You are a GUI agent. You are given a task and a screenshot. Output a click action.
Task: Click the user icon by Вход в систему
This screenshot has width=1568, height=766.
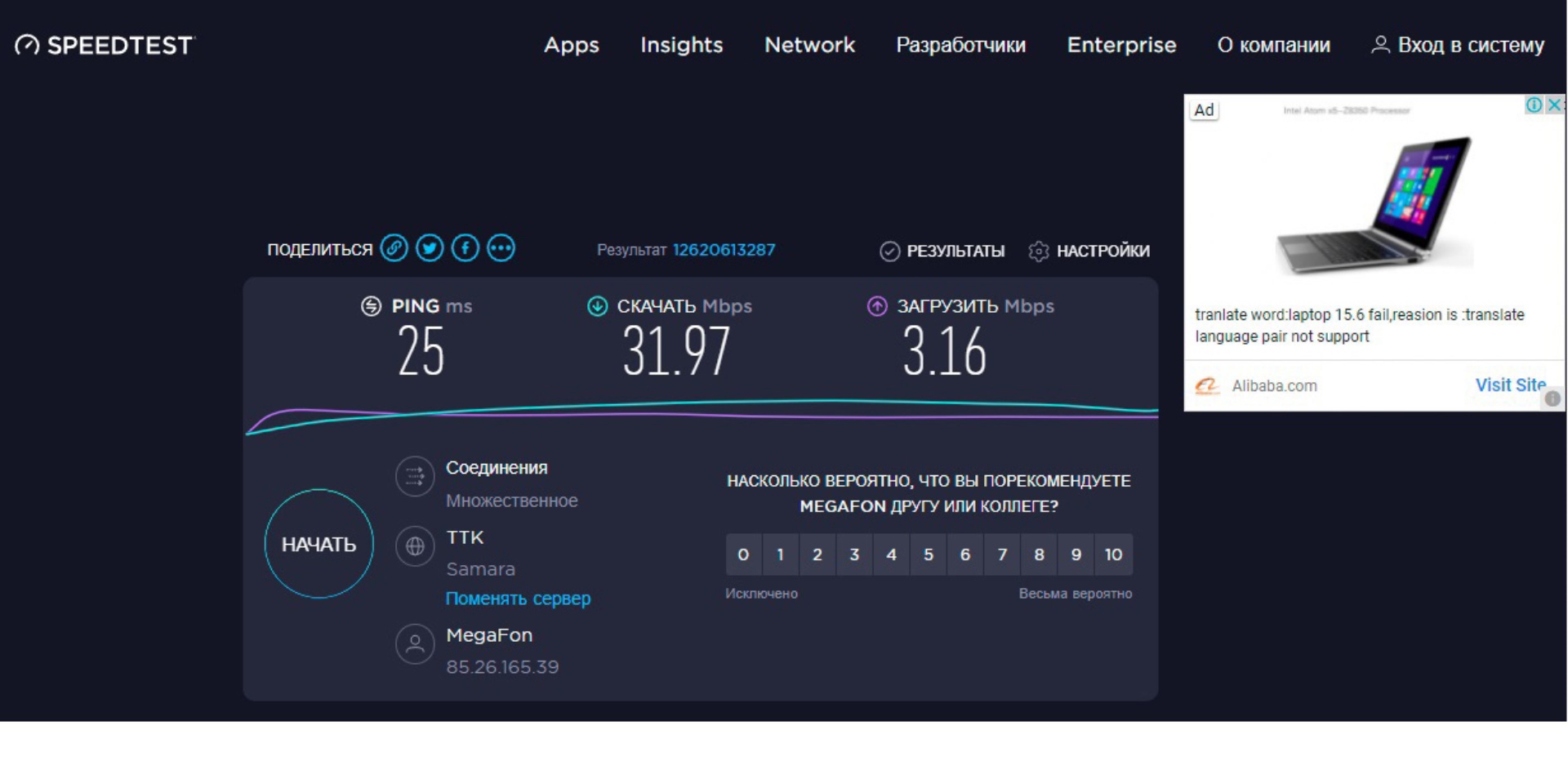pyautogui.click(x=1380, y=45)
